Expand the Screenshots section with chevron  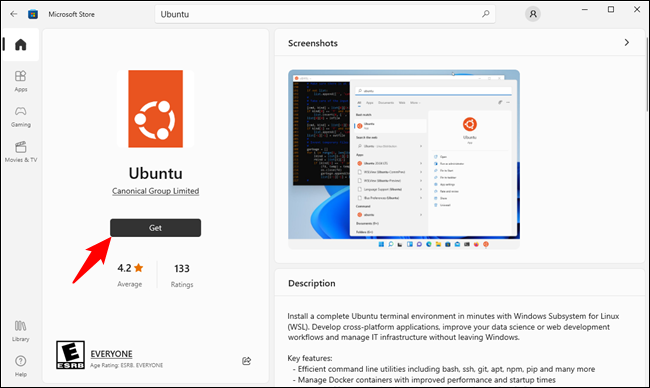coord(626,43)
